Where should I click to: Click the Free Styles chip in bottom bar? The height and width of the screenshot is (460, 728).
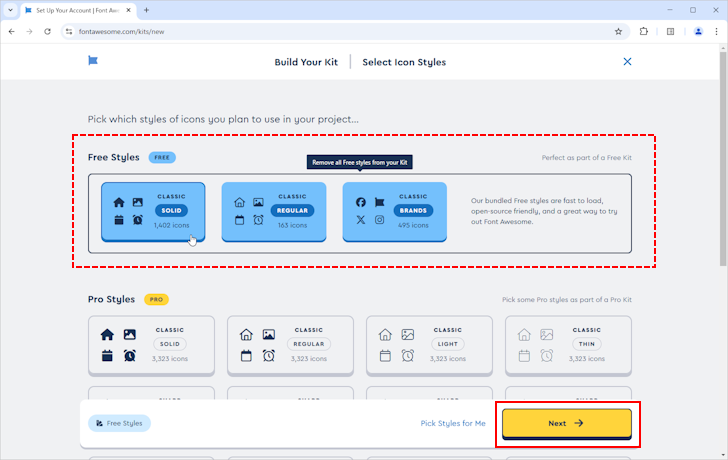(x=119, y=423)
